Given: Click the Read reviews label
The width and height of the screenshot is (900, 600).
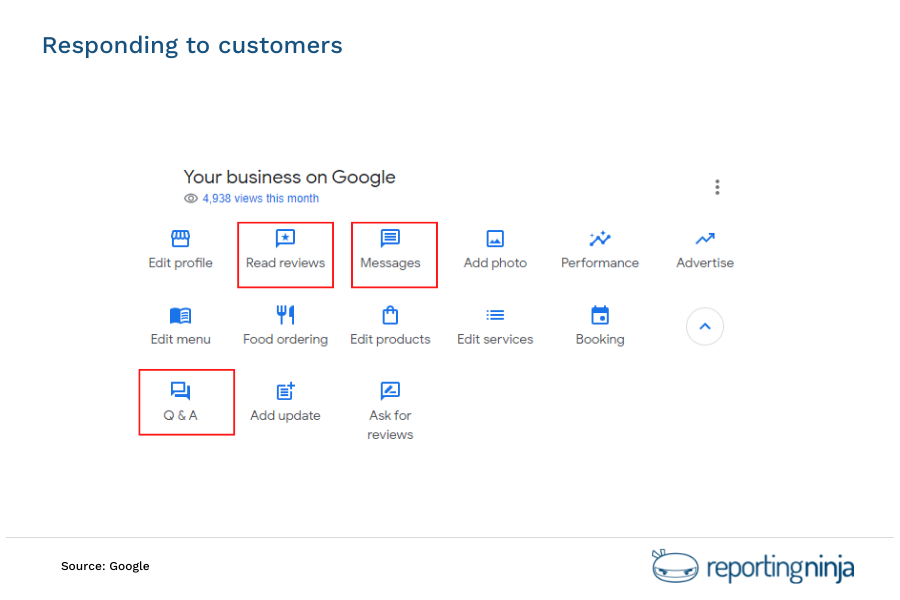Looking at the screenshot, I should pyautogui.click(x=285, y=262).
